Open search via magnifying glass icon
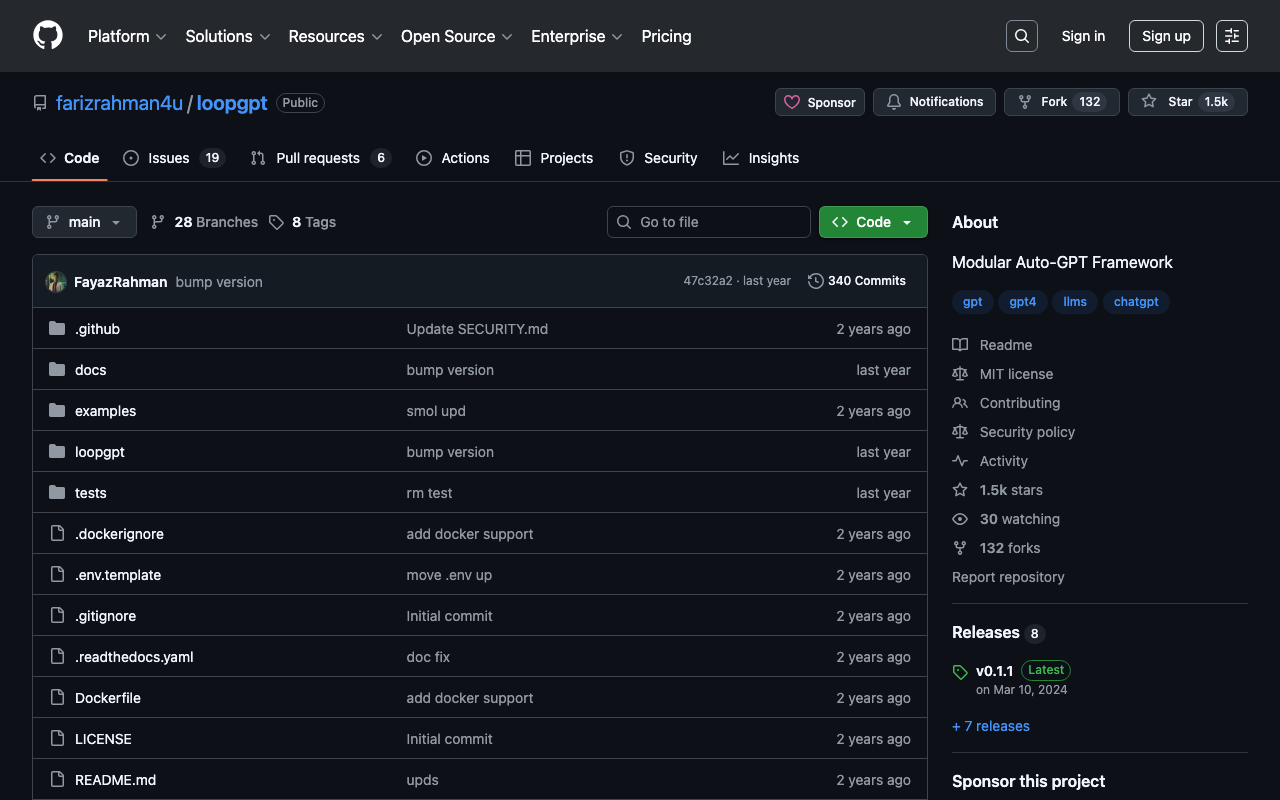 [x=1021, y=36]
